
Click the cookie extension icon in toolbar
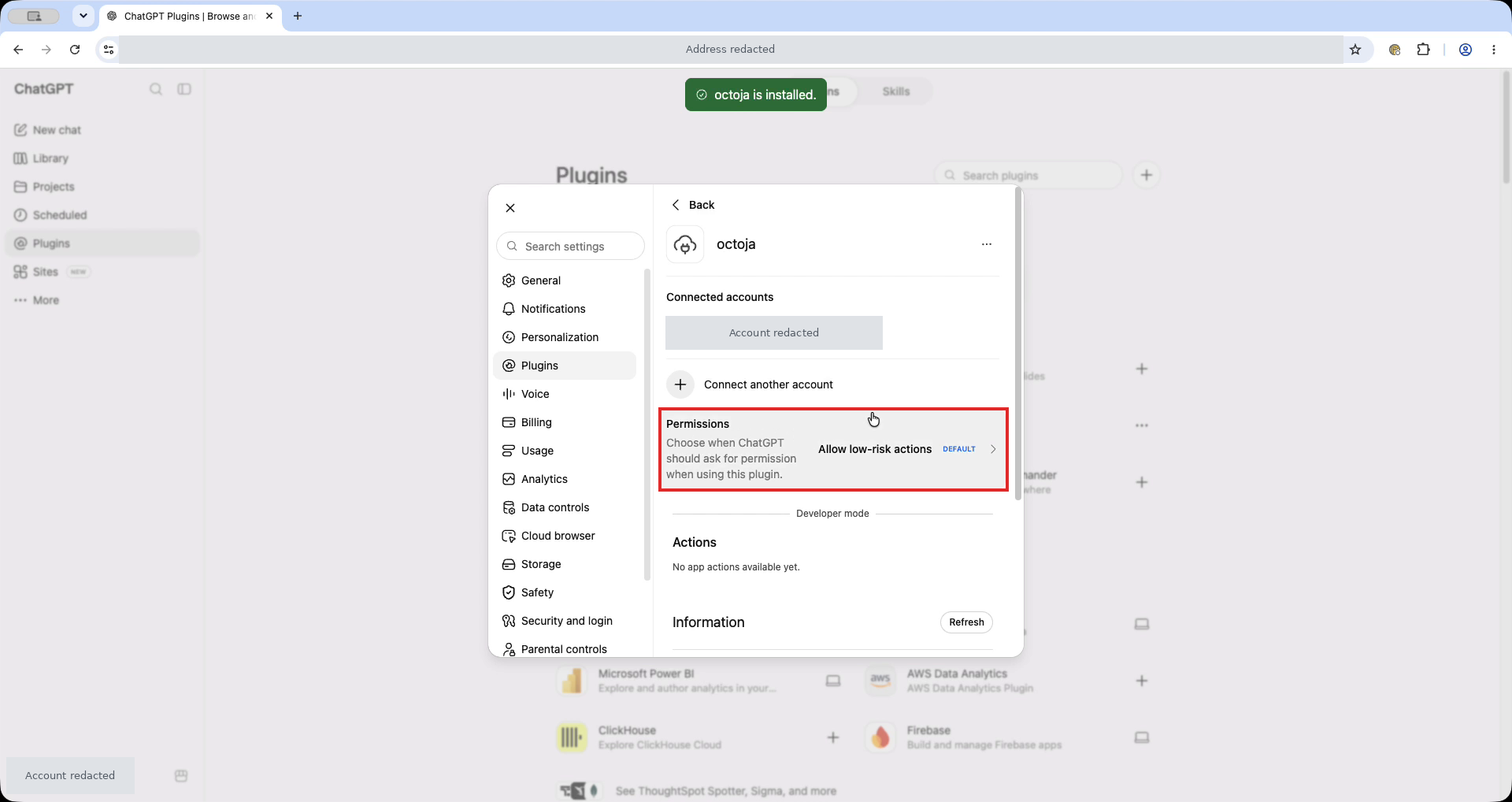tap(1395, 49)
